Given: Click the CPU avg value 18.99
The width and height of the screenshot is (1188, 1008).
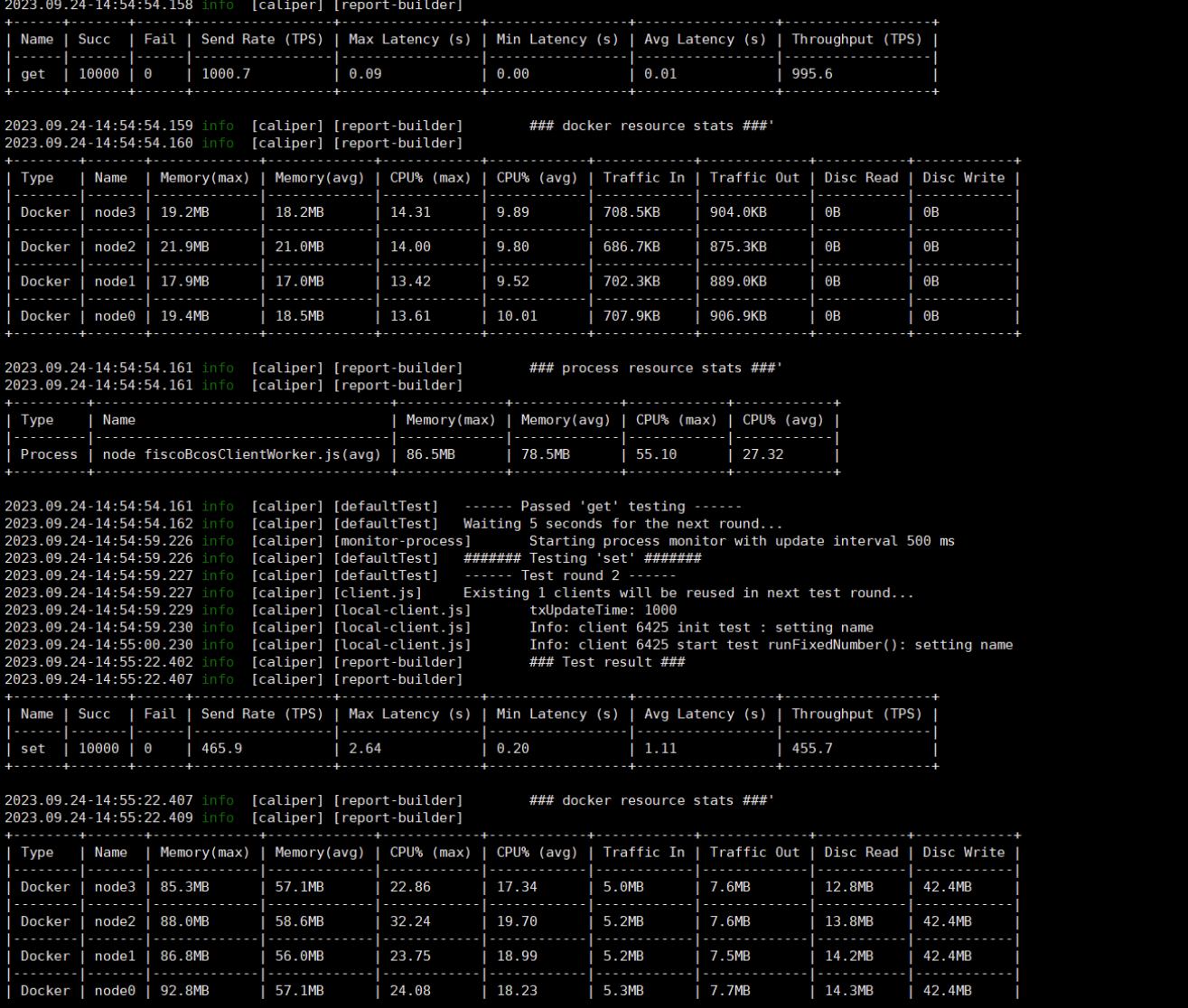Looking at the screenshot, I should tap(517, 957).
